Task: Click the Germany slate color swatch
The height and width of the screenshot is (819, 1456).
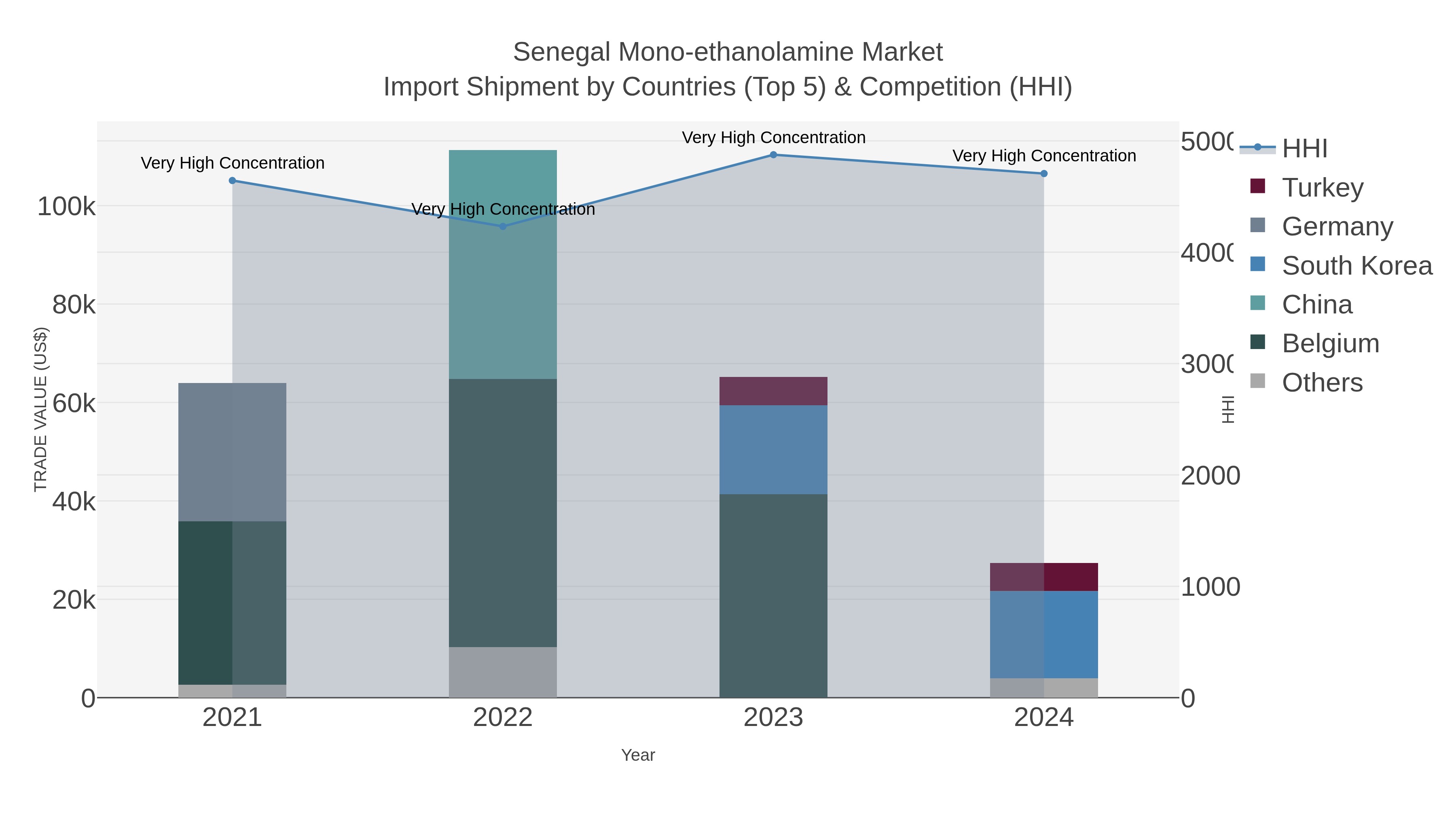Action: (x=1257, y=225)
